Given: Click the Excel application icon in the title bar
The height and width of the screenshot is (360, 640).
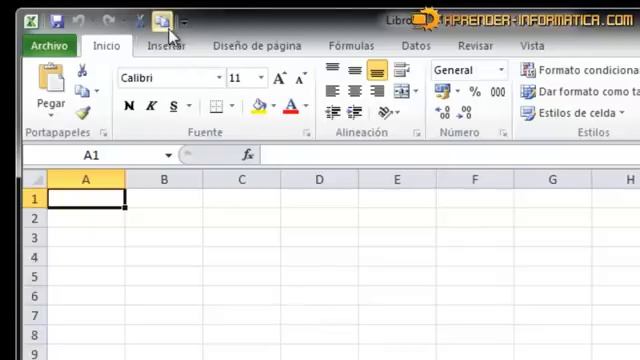Looking at the screenshot, I should (31, 21).
